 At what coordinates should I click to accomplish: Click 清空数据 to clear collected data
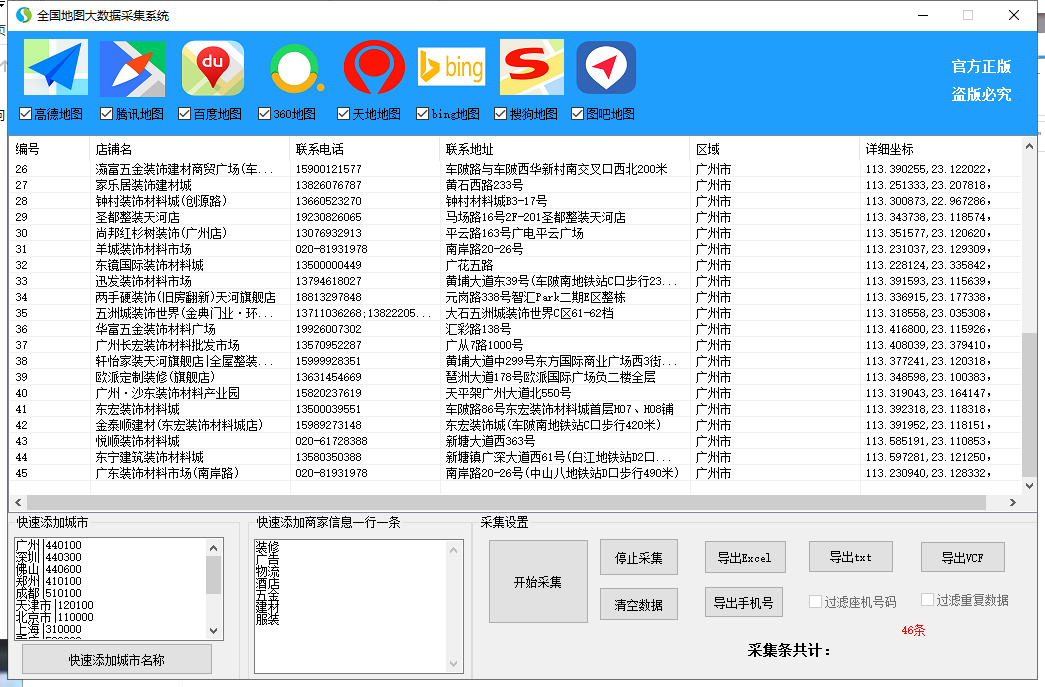click(x=639, y=604)
